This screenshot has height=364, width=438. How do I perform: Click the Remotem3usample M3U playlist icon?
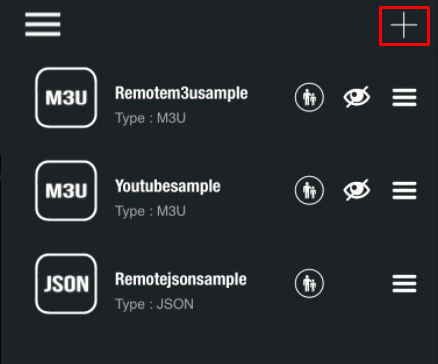pyautogui.click(x=66, y=98)
